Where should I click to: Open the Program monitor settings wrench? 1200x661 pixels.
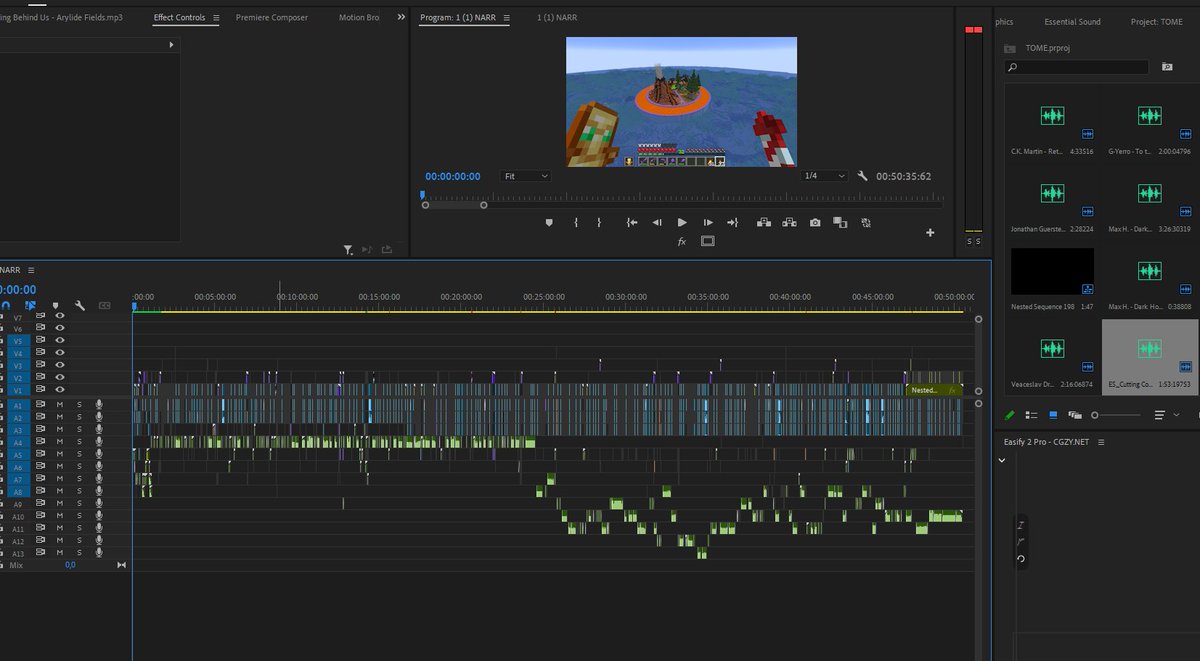[x=864, y=176]
